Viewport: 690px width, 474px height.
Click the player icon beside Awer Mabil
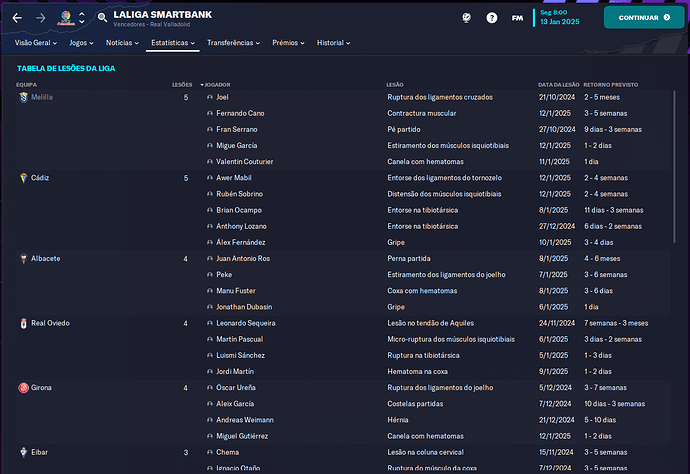point(210,178)
